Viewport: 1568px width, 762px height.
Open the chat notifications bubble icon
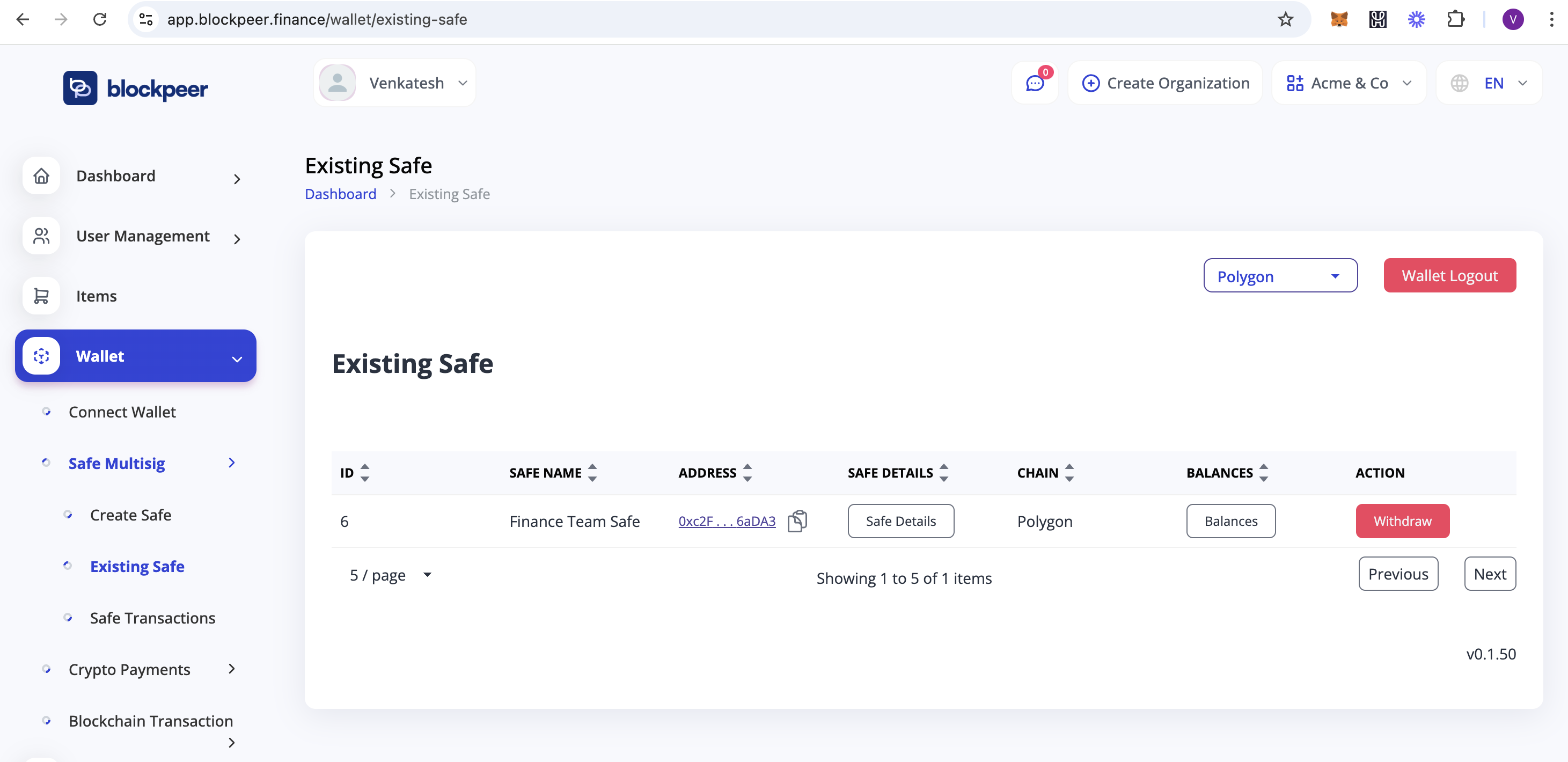pos(1034,83)
